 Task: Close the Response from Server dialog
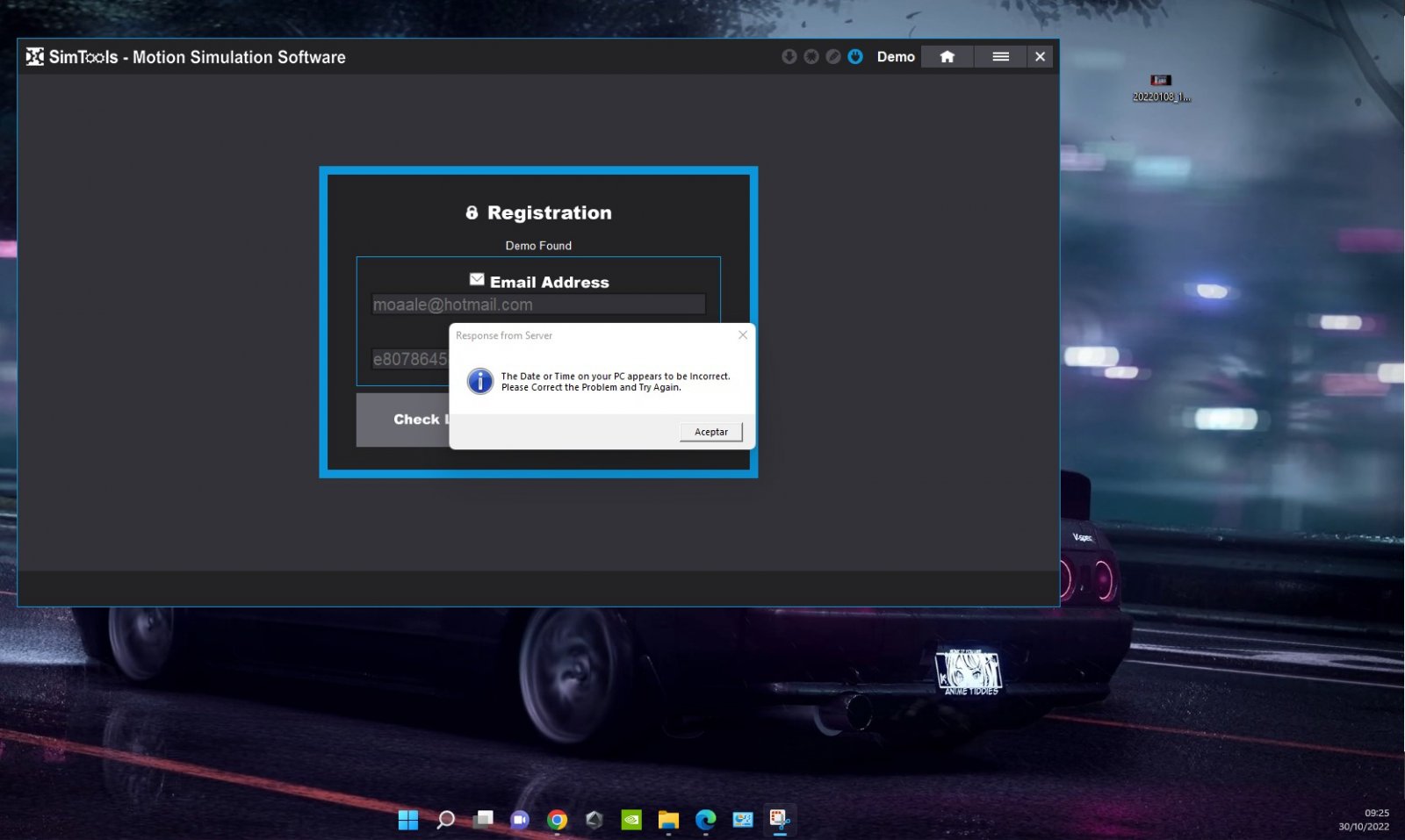point(743,335)
